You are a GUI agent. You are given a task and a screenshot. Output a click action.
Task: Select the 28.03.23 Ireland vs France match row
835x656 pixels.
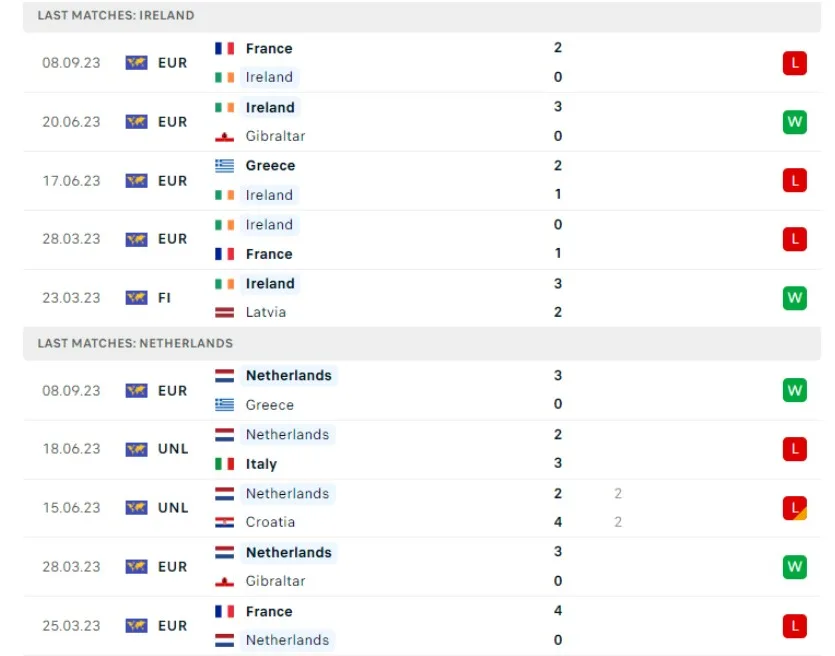422,240
